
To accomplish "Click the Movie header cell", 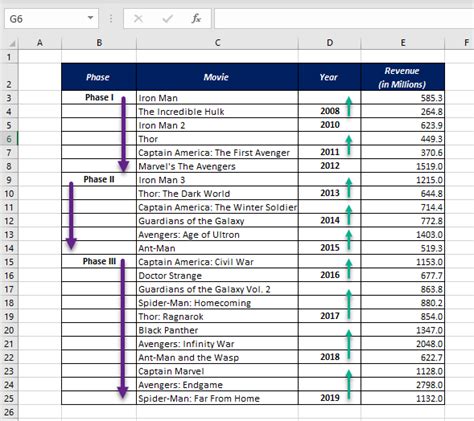I will (217, 77).
